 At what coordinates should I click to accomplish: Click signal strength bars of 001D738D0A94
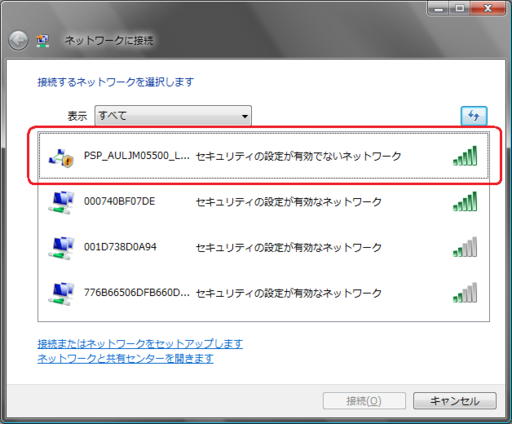tap(465, 247)
